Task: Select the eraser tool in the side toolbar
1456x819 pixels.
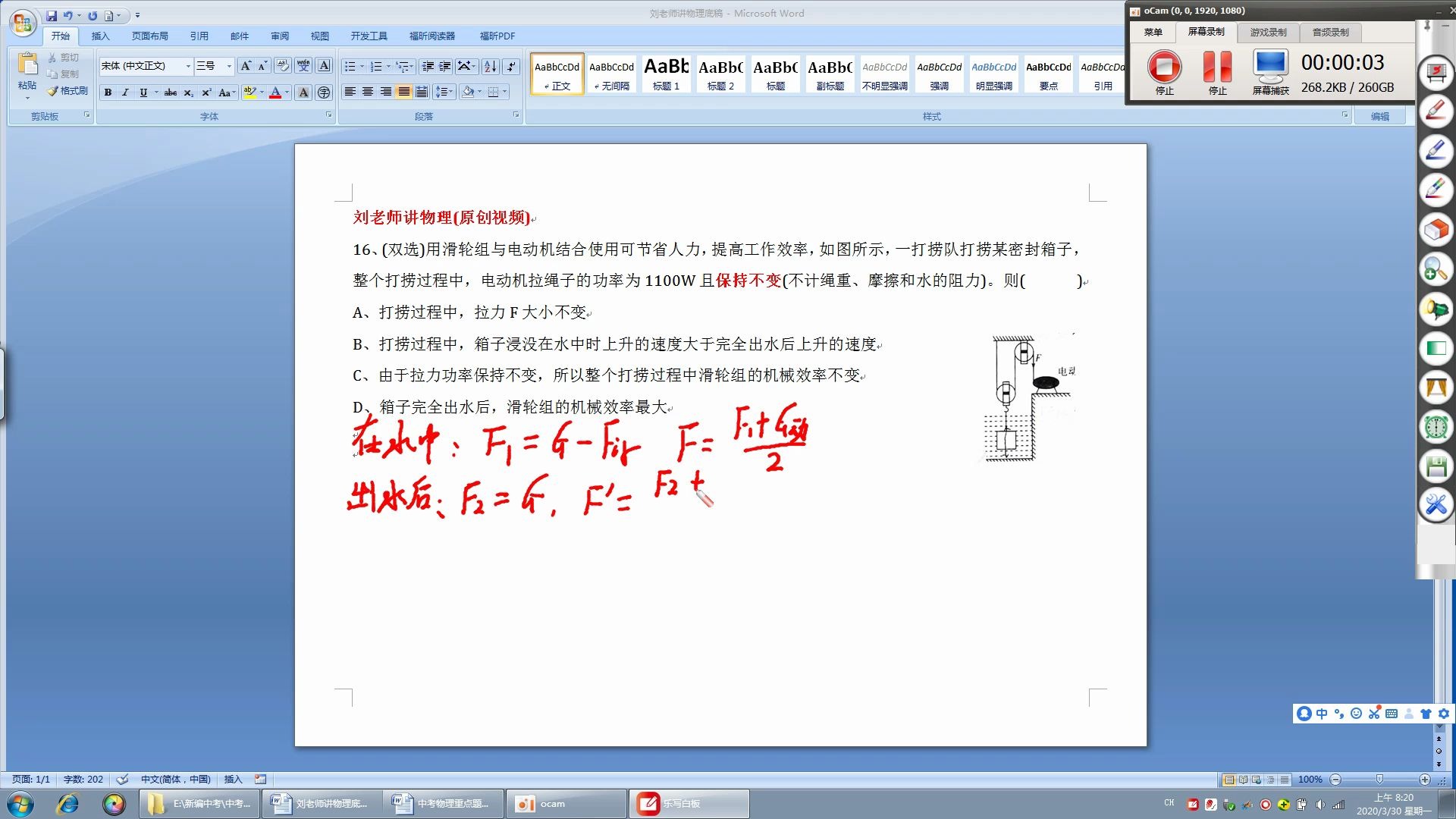Action: (x=1436, y=230)
